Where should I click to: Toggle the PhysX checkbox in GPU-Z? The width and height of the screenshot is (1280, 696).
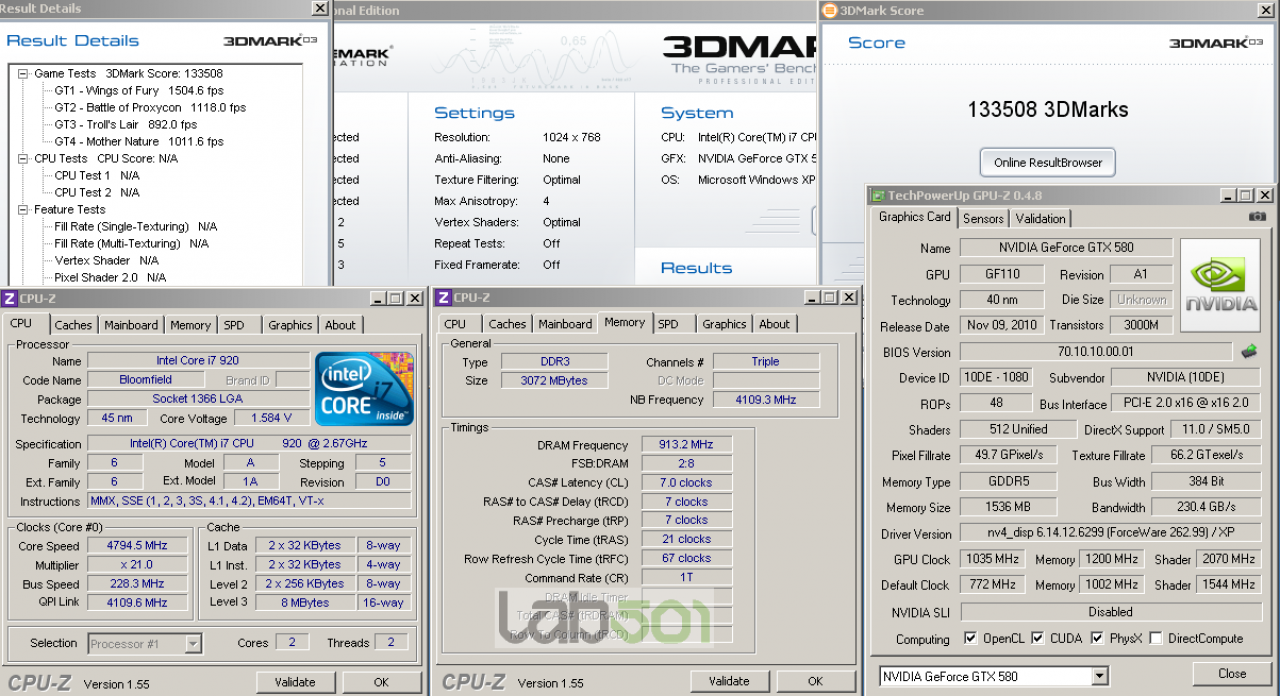[1097, 638]
